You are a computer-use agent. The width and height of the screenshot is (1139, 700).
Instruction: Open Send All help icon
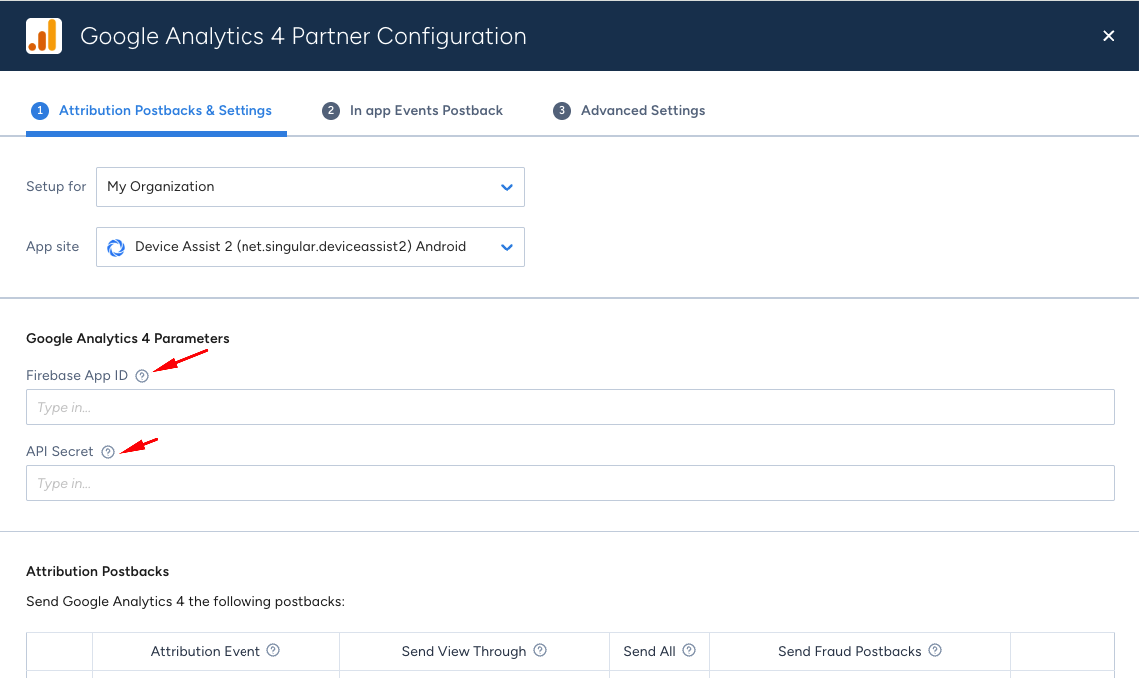point(689,651)
